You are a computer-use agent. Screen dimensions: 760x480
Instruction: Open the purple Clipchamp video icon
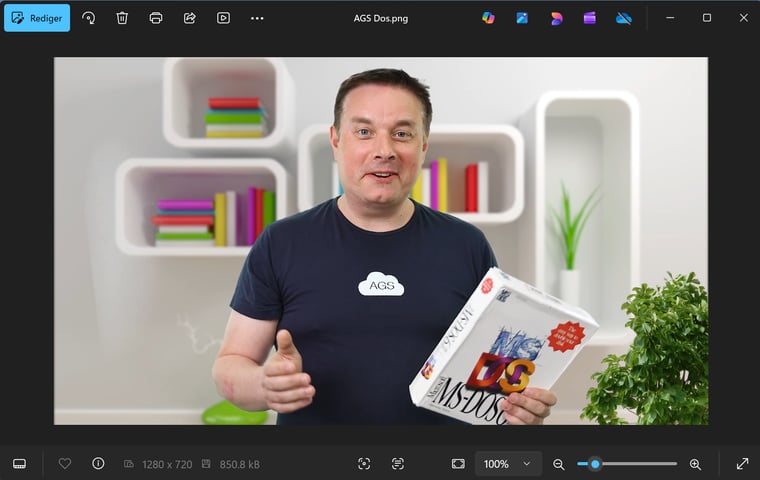click(589, 18)
